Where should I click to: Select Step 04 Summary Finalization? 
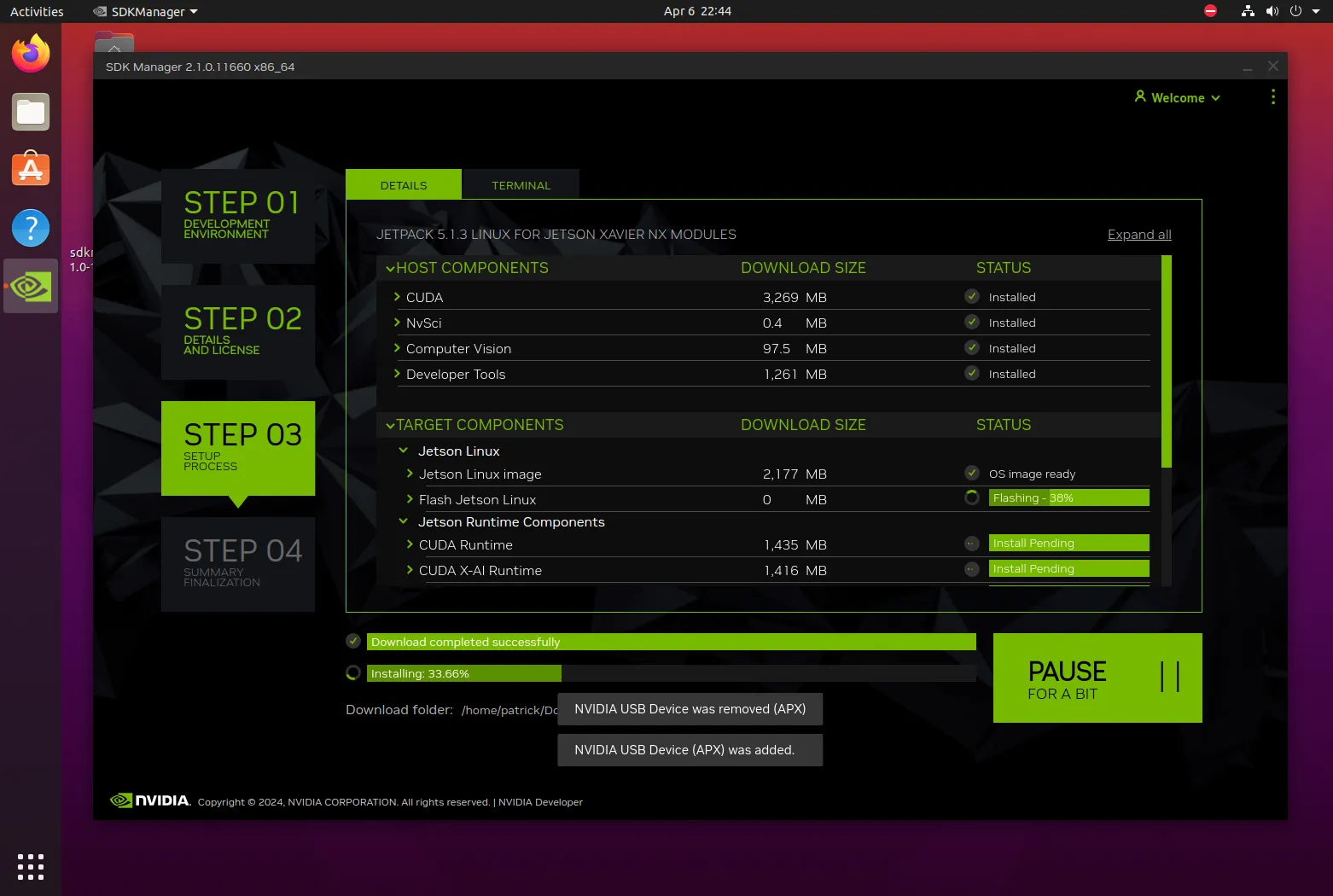(x=238, y=564)
